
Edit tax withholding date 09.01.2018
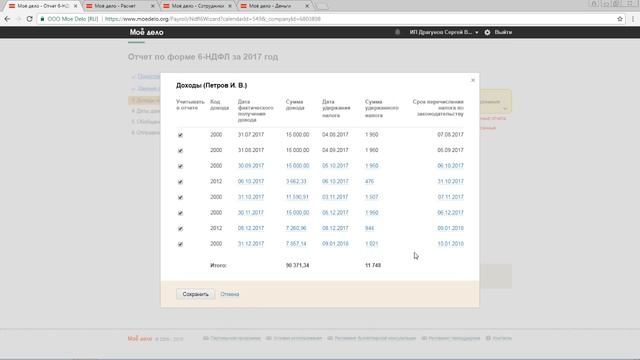click(x=335, y=244)
